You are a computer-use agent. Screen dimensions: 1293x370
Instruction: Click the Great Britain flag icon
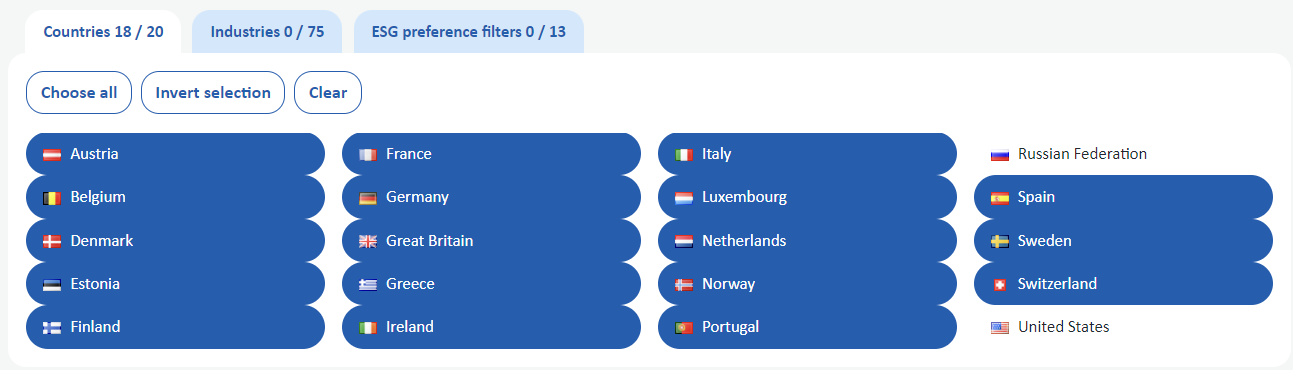coord(368,241)
